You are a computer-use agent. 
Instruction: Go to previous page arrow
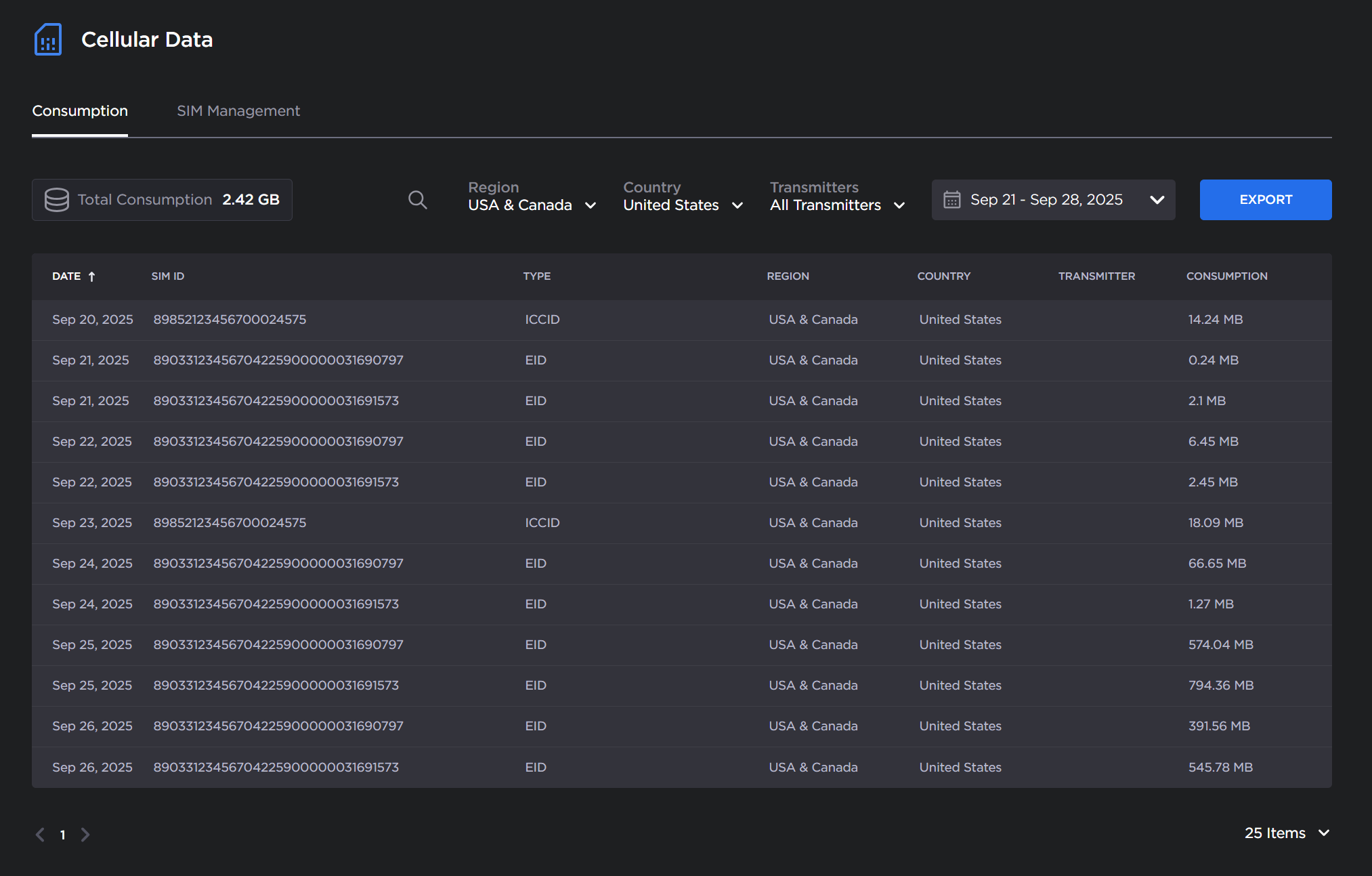tap(41, 835)
